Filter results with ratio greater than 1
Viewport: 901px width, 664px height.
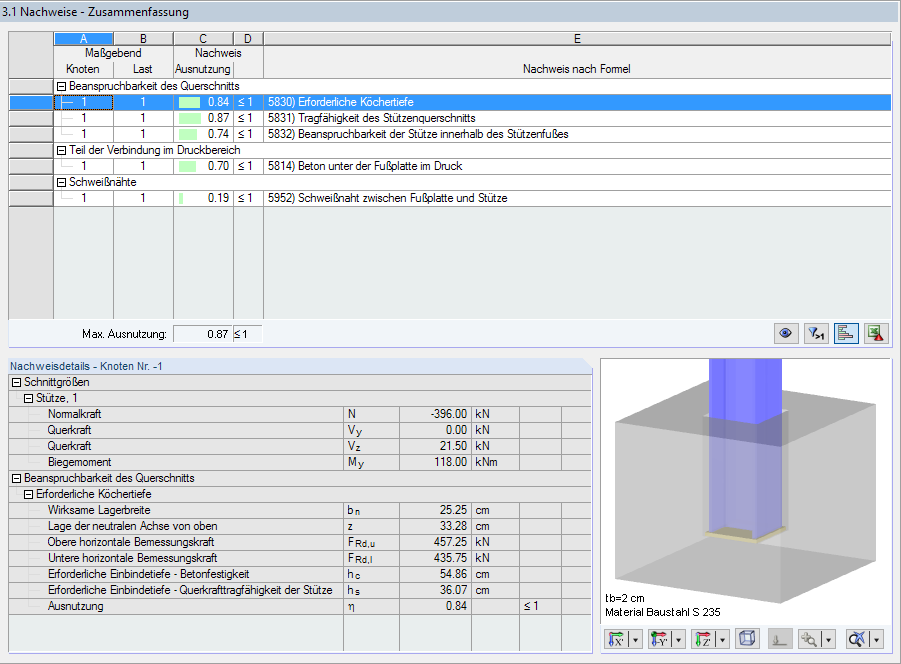pos(816,333)
